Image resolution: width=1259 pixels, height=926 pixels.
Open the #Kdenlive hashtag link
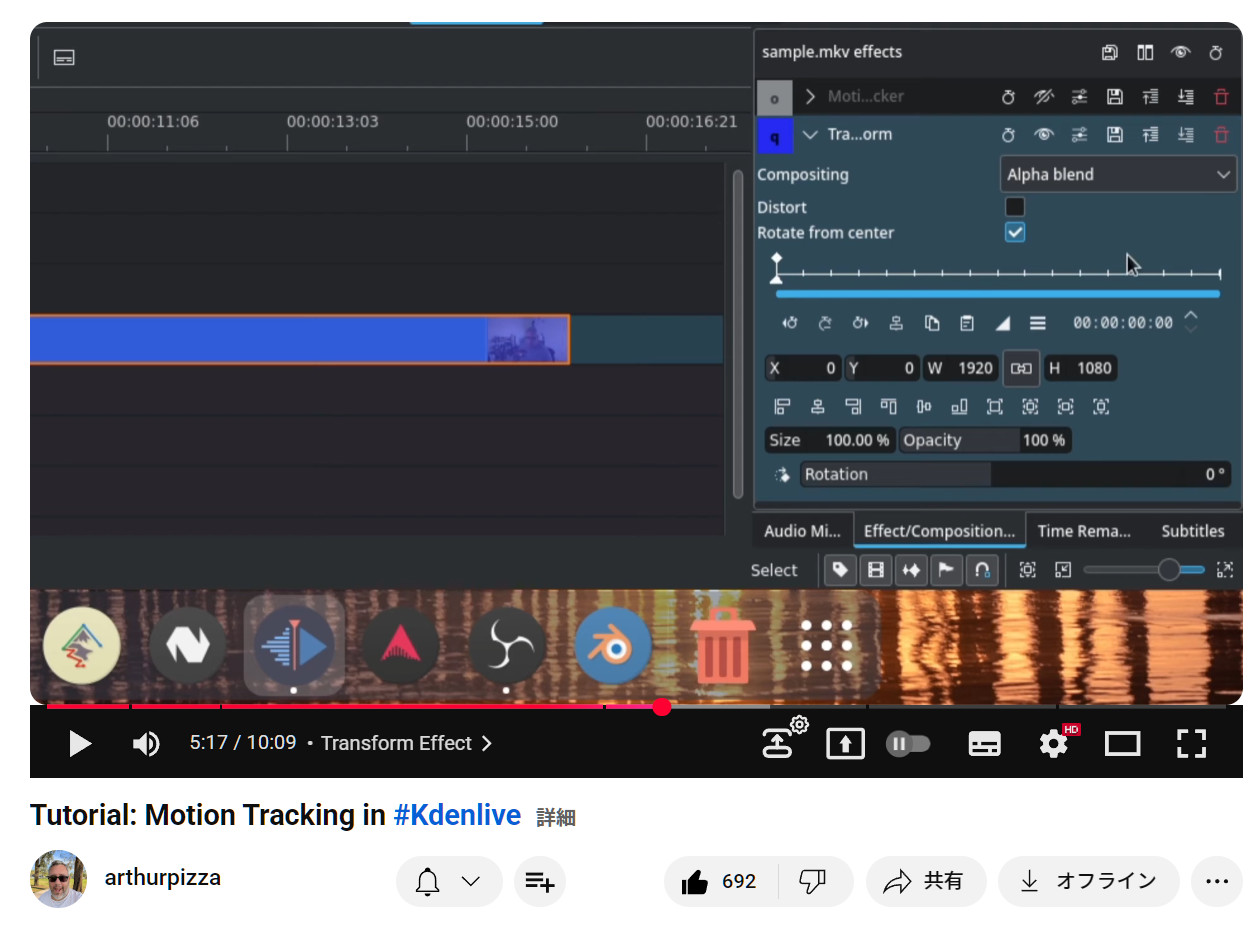(x=457, y=816)
